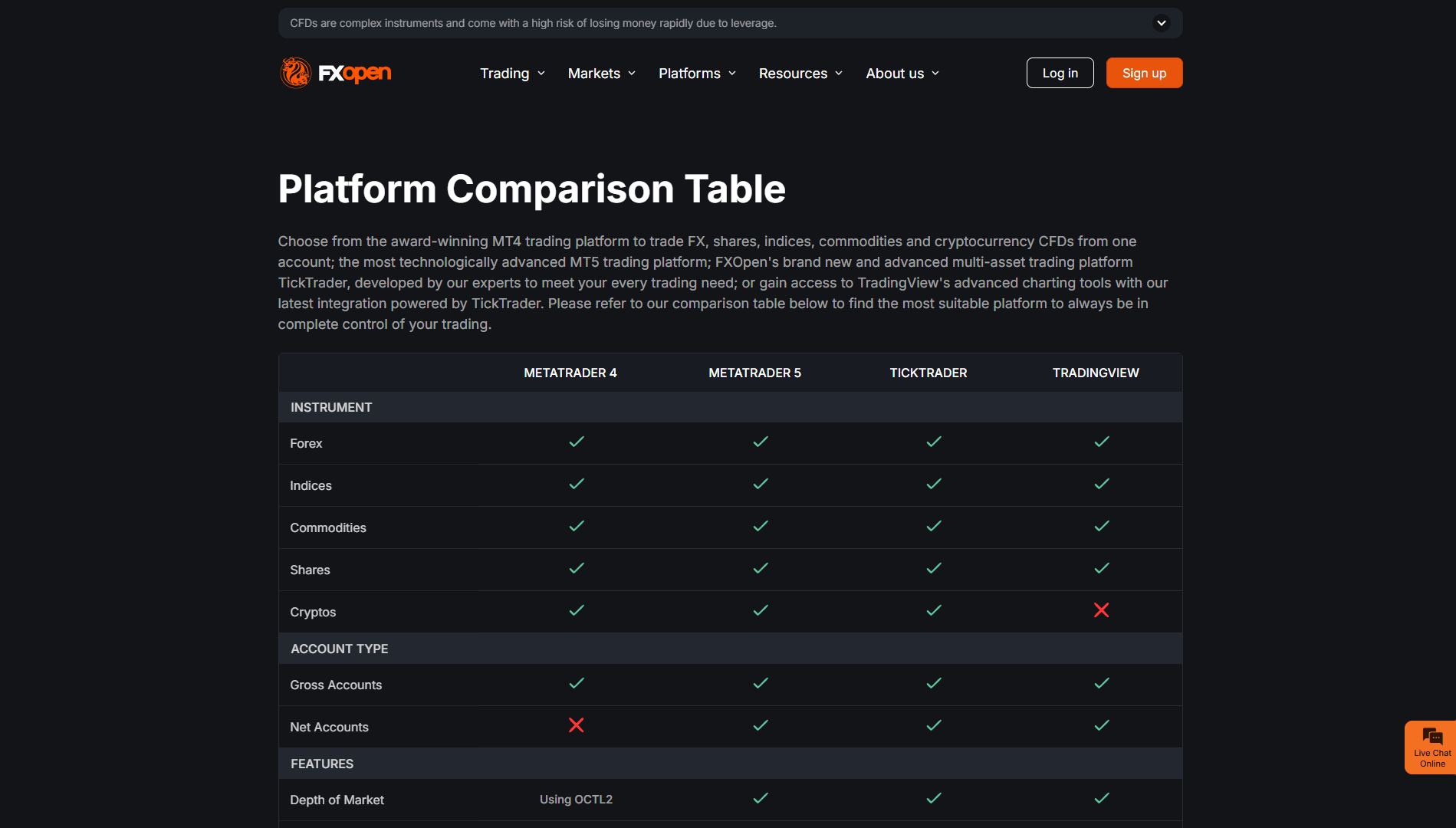Open the Resources menu
Image resolution: width=1456 pixels, height=828 pixels.
pyautogui.click(x=800, y=74)
